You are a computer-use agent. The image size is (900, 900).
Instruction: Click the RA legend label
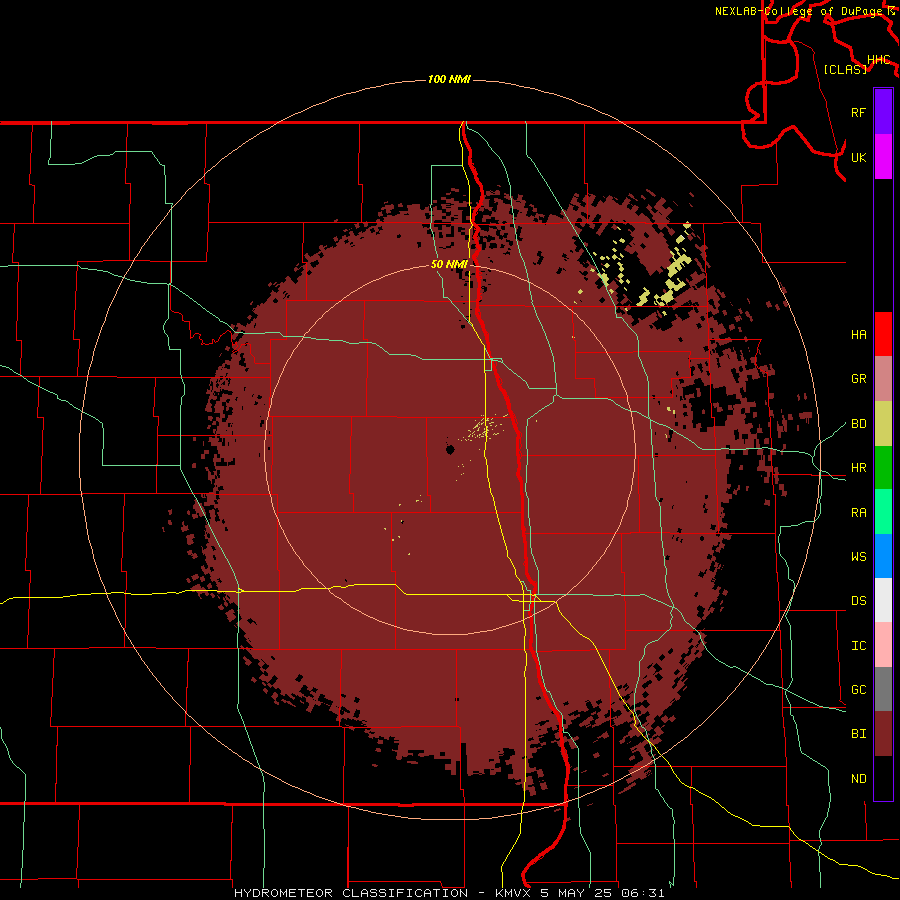coord(858,513)
